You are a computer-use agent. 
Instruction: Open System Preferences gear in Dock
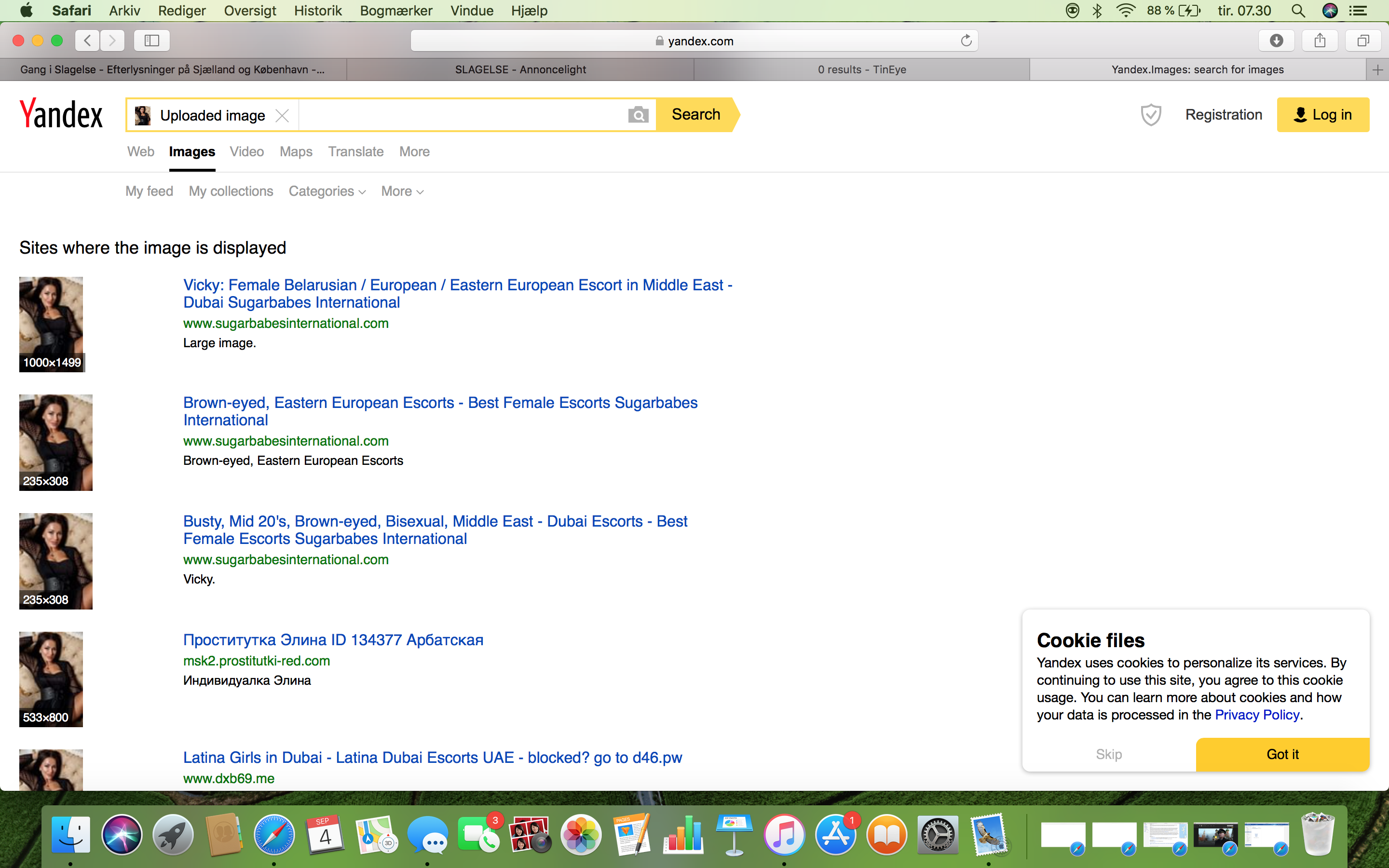937,834
